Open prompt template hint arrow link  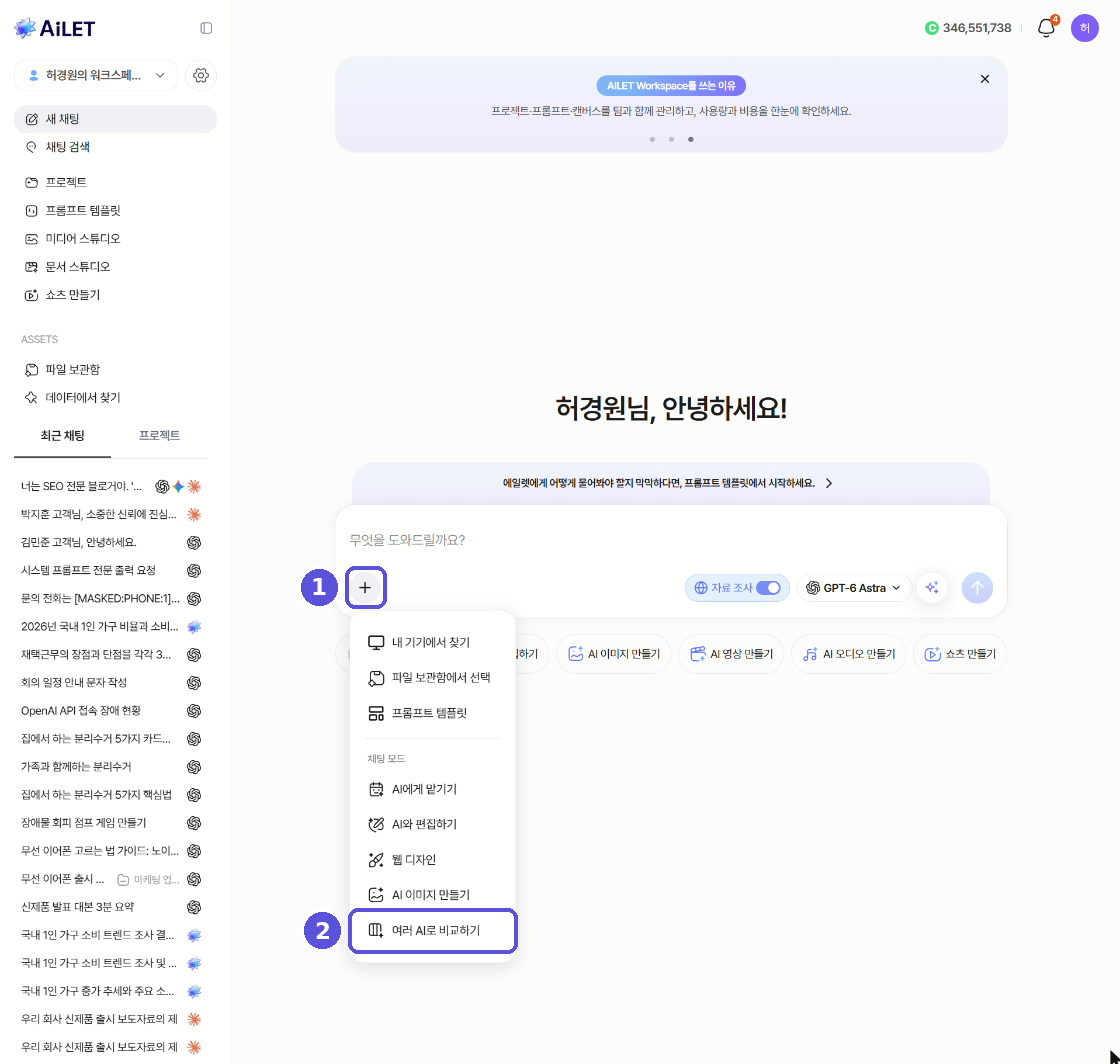click(829, 483)
